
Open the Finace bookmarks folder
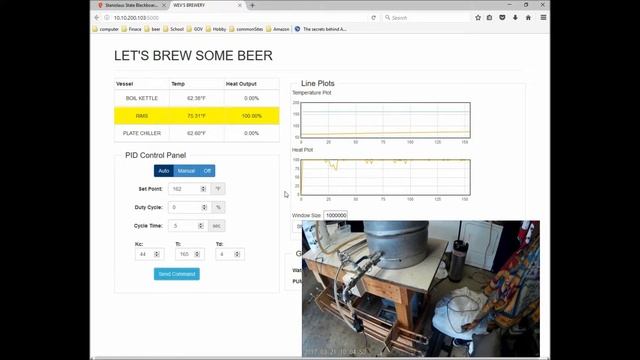tap(131, 29)
